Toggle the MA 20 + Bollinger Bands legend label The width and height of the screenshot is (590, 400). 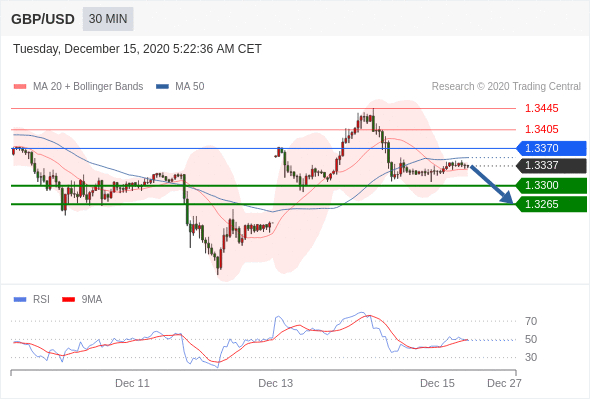coord(88,87)
